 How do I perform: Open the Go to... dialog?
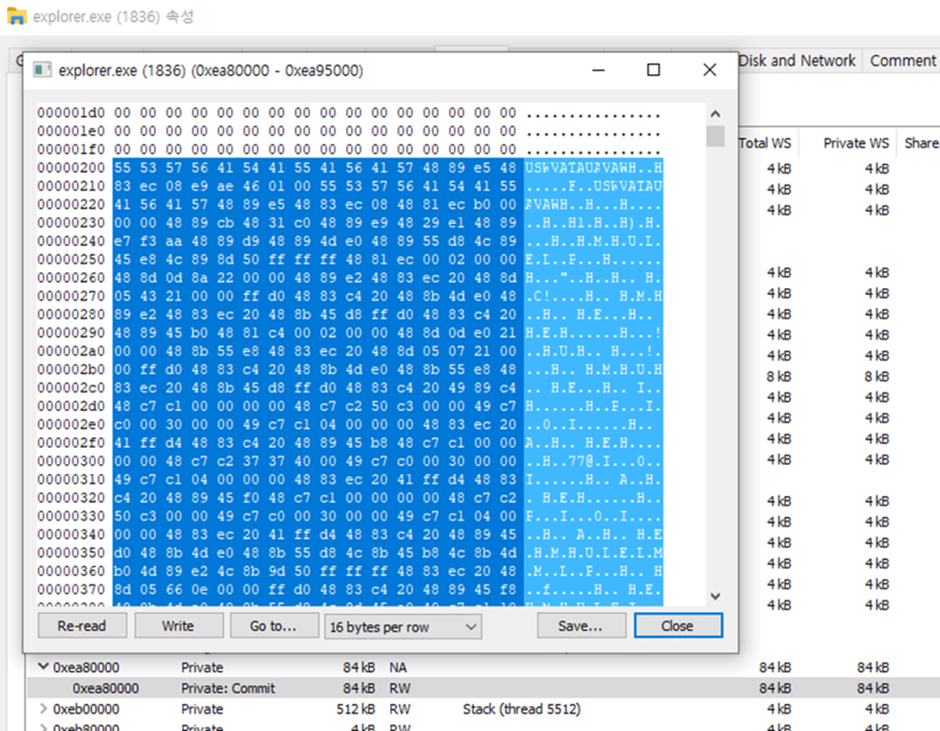273,625
